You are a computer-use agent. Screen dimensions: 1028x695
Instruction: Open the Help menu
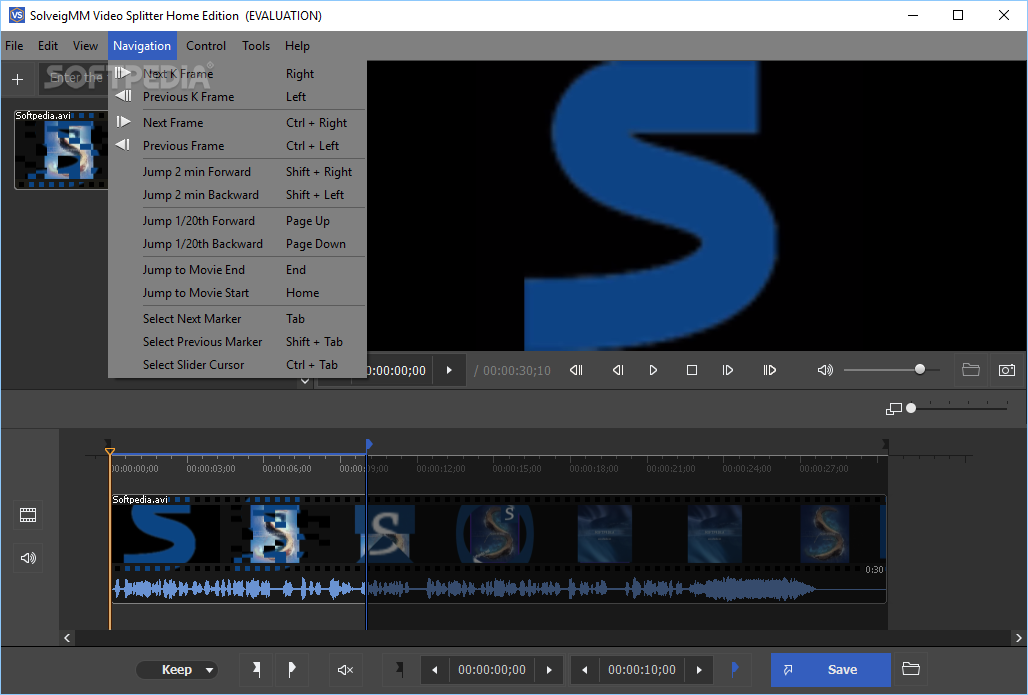[297, 46]
